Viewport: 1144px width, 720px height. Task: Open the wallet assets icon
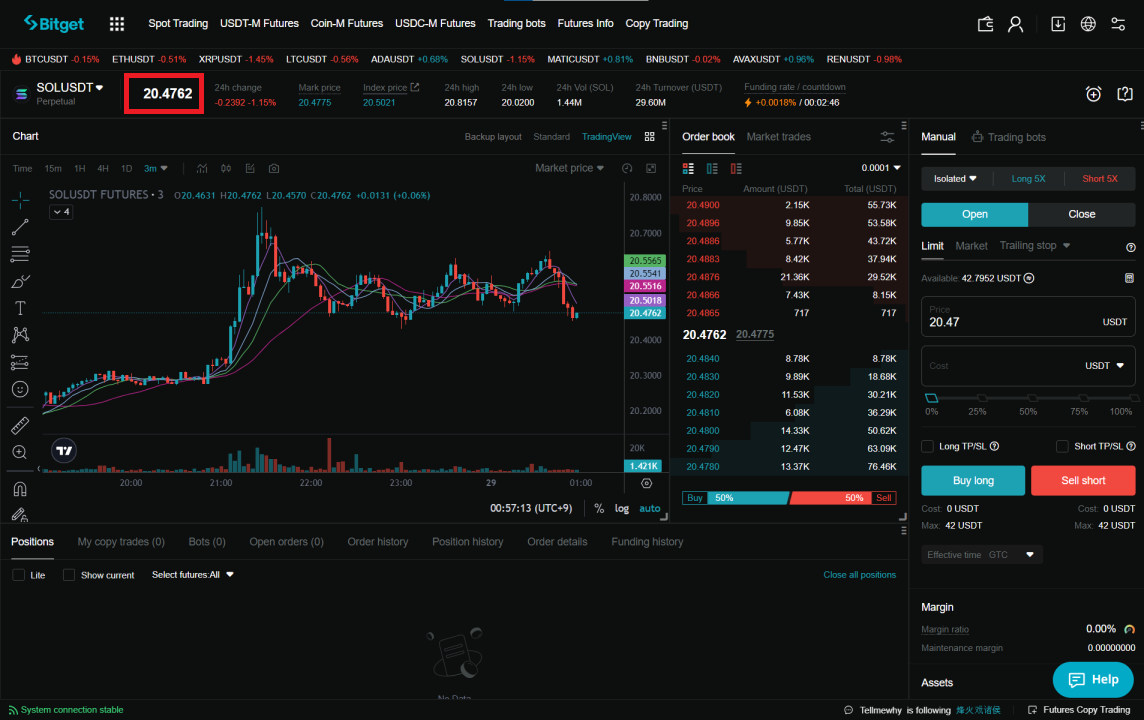point(985,24)
